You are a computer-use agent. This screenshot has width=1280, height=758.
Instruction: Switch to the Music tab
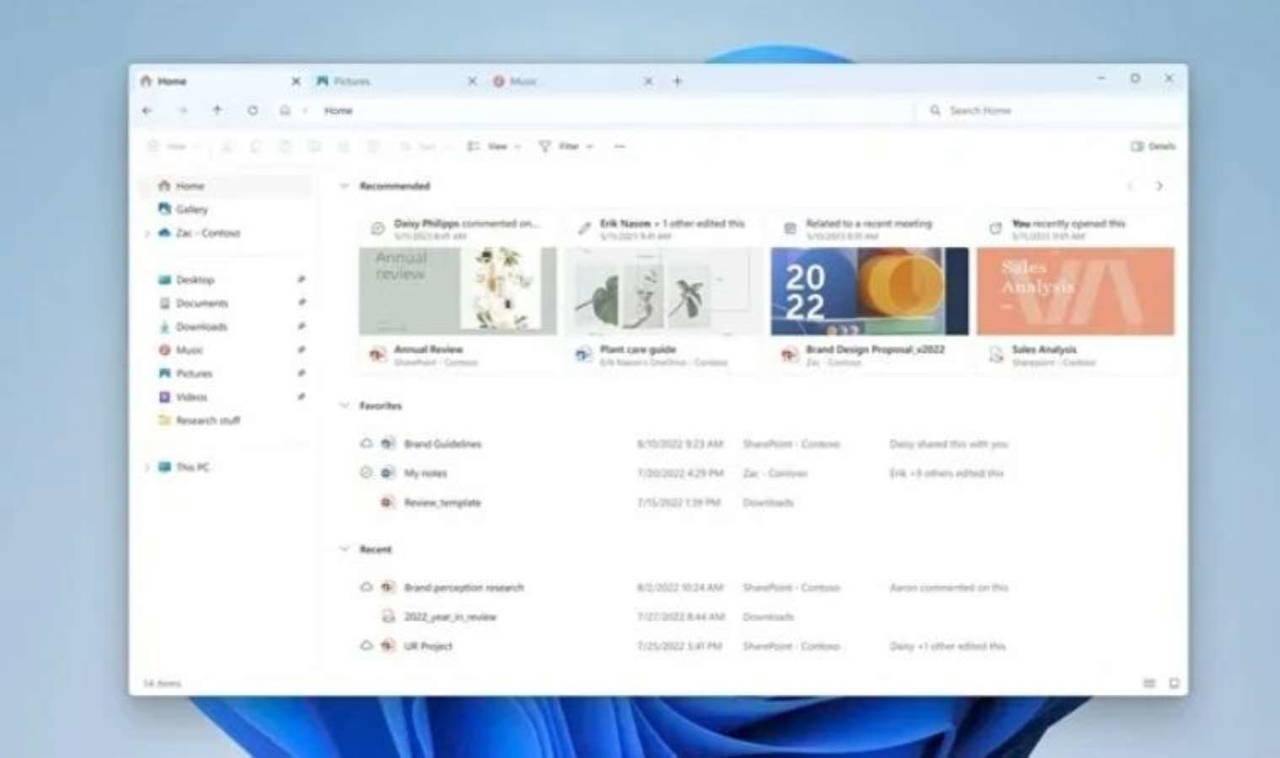point(522,81)
